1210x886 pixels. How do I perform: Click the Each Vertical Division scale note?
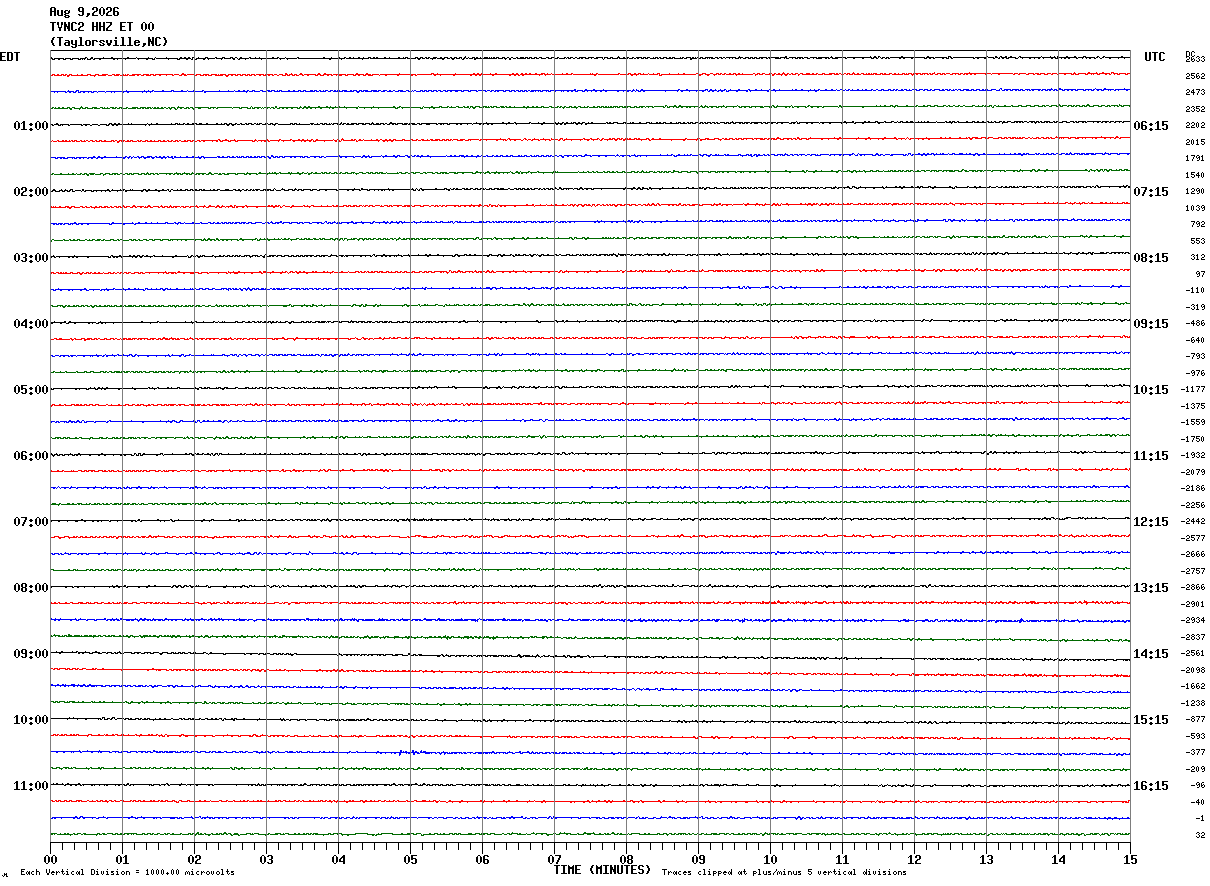point(127,873)
